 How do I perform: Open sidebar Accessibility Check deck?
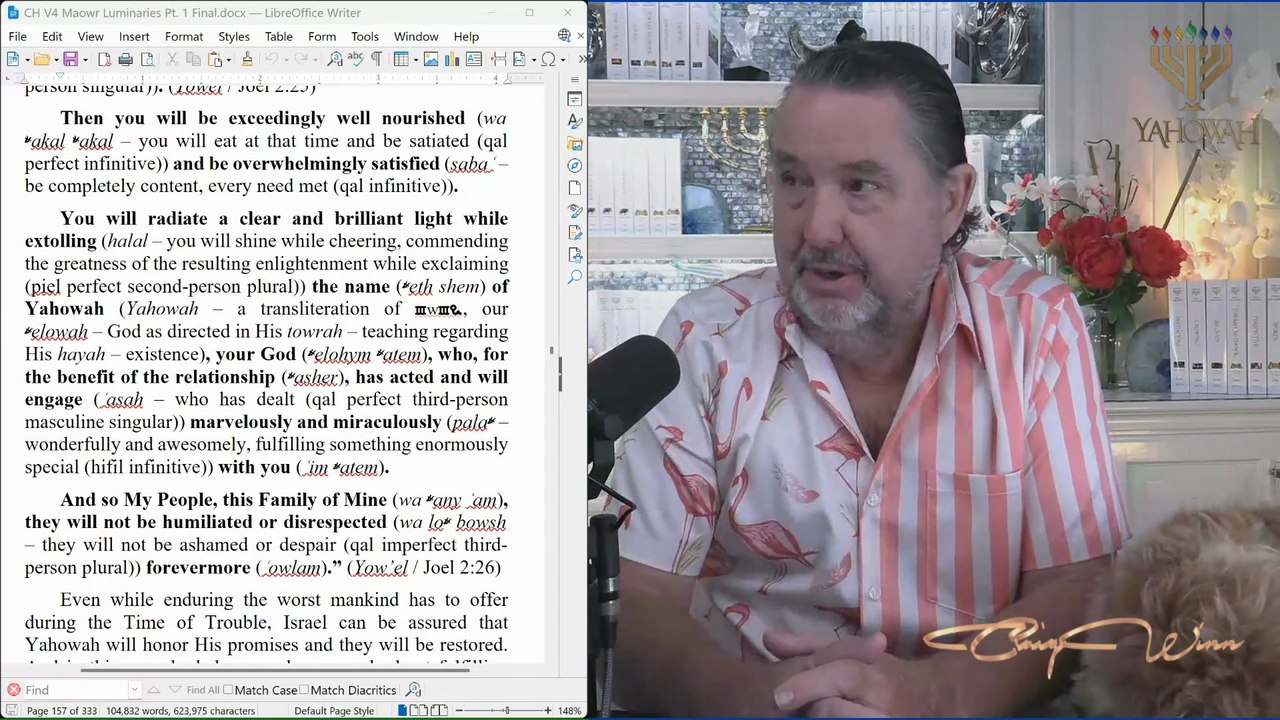575,255
